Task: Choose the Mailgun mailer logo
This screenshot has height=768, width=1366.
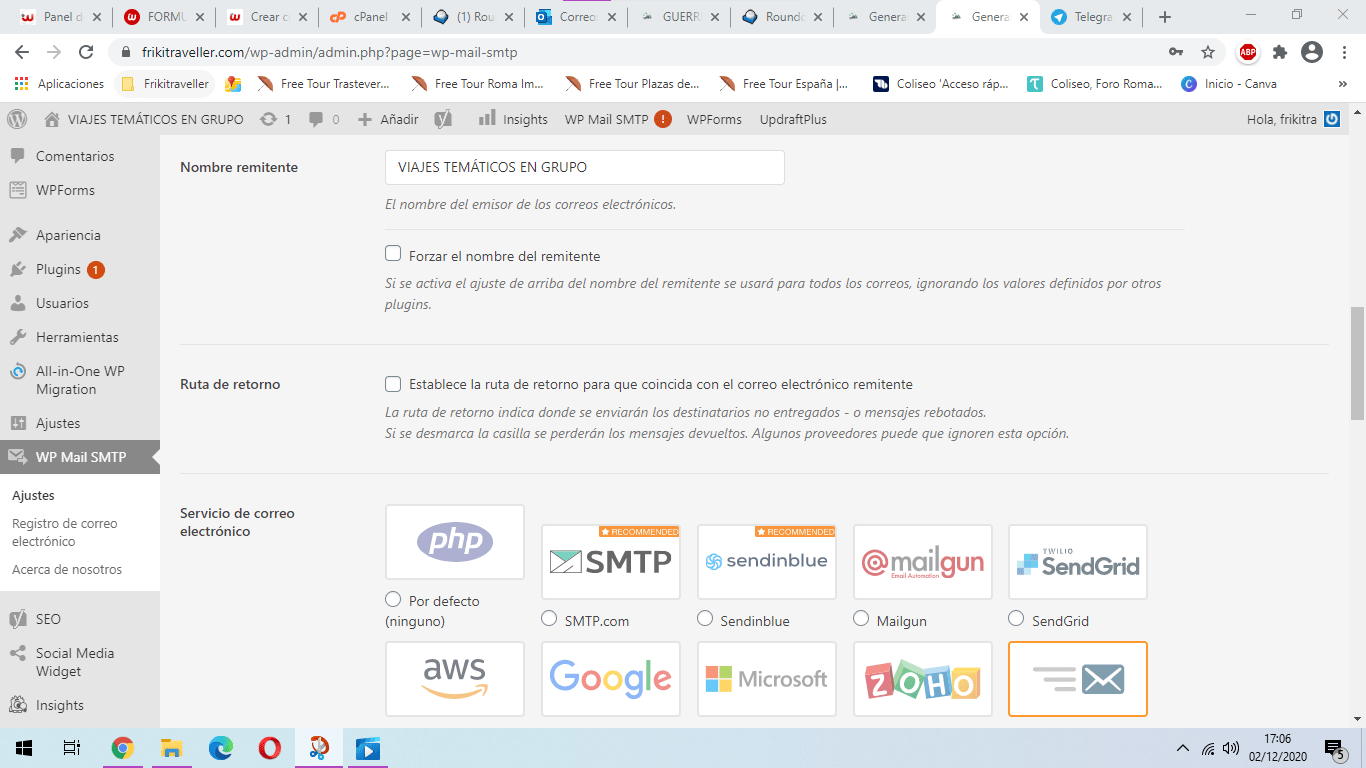Action: click(923, 562)
